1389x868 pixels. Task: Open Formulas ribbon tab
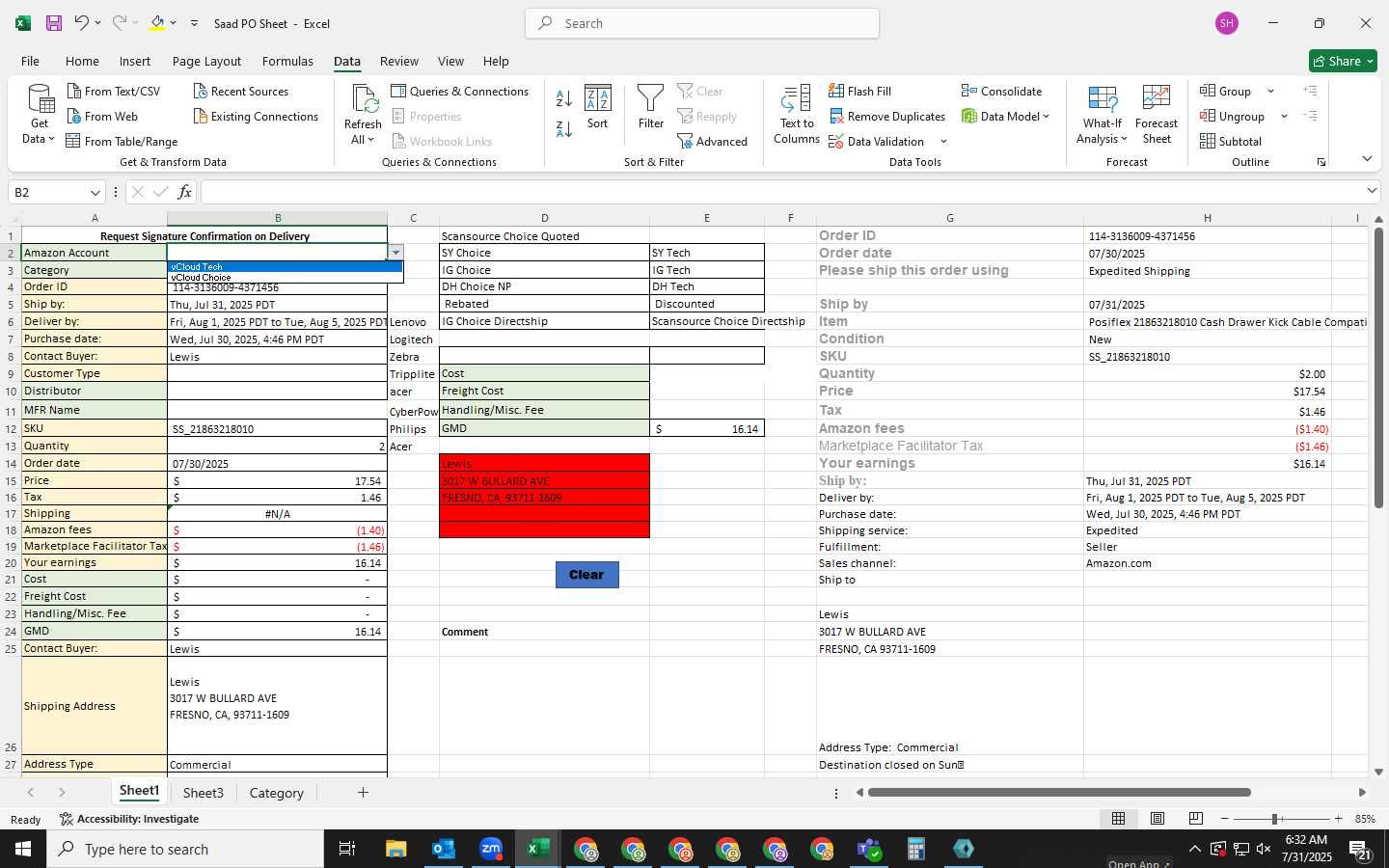(287, 61)
